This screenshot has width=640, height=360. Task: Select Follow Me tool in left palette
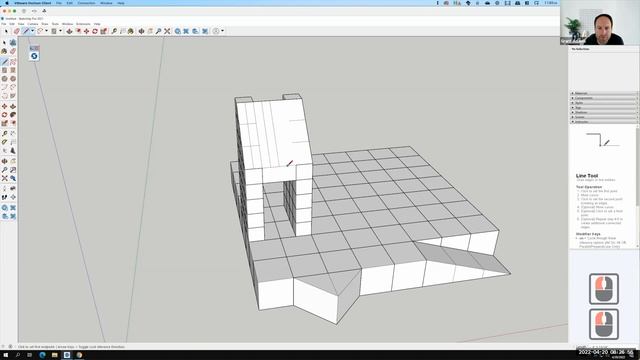[x=13, y=115]
